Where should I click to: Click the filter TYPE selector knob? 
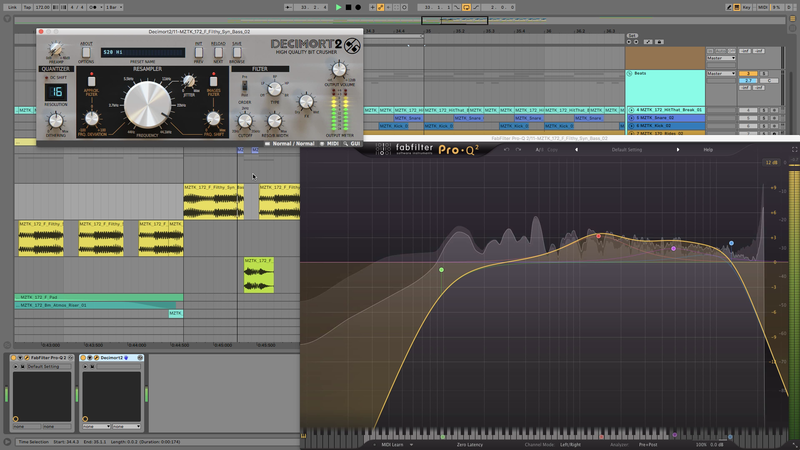click(x=274, y=89)
